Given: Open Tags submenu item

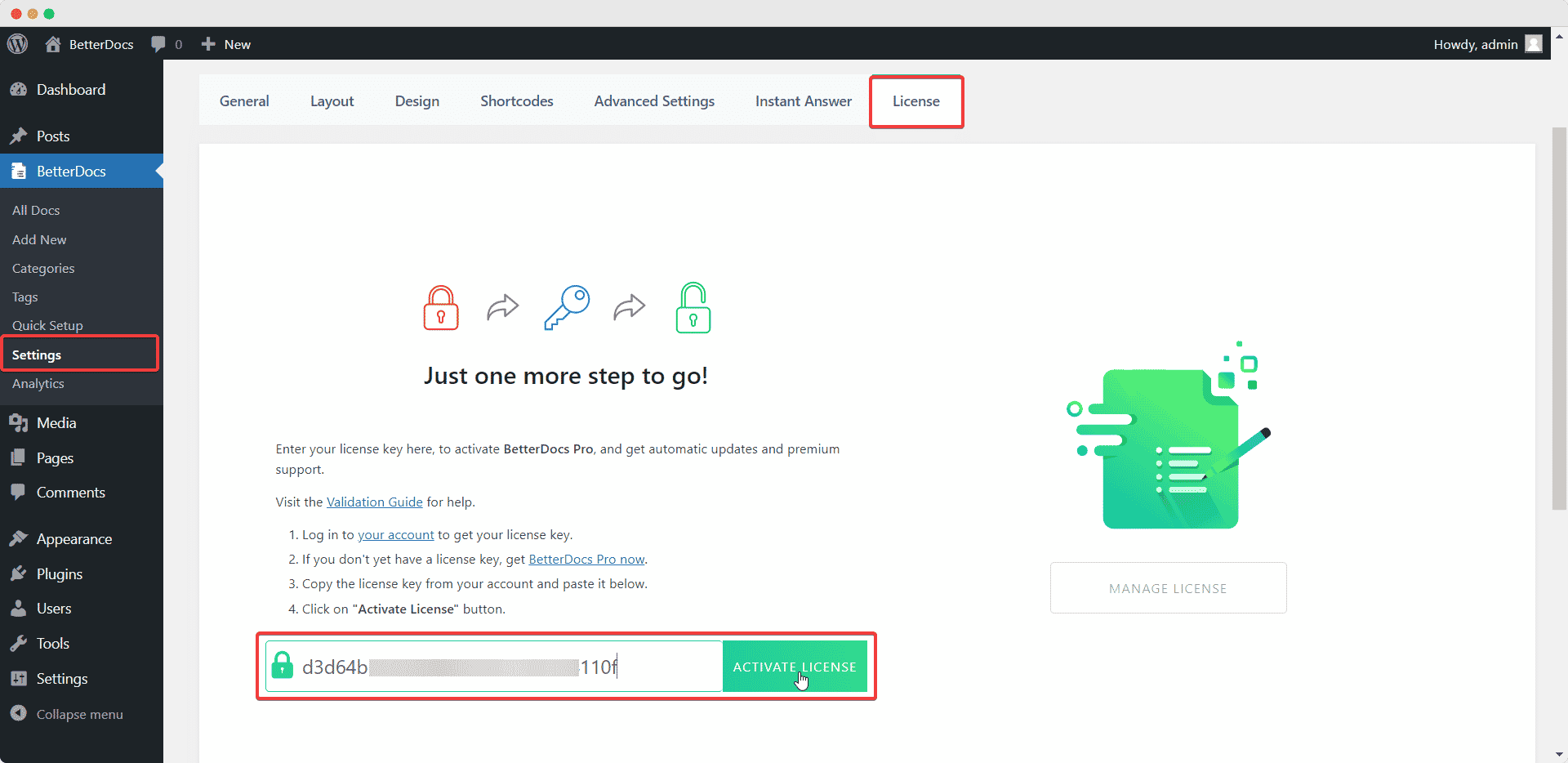Looking at the screenshot, I should [x=25, y=297].
